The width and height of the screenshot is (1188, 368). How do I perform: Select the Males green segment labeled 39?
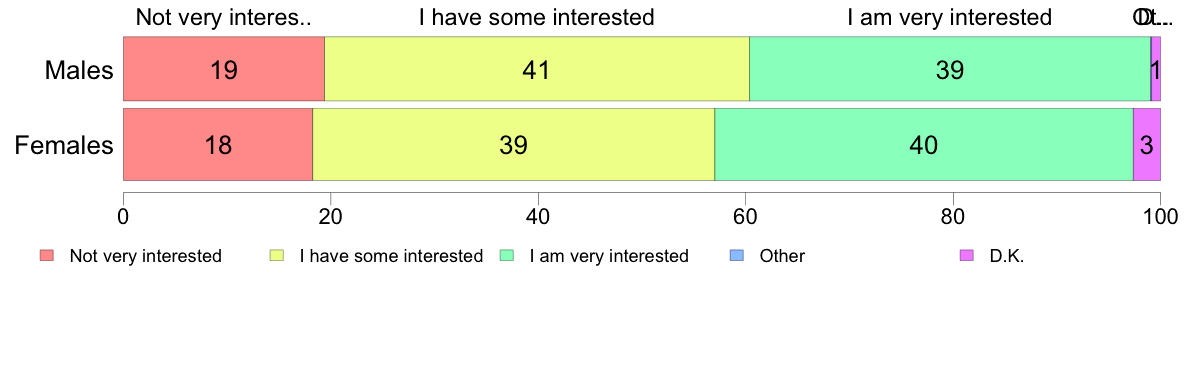click(950, 69)
